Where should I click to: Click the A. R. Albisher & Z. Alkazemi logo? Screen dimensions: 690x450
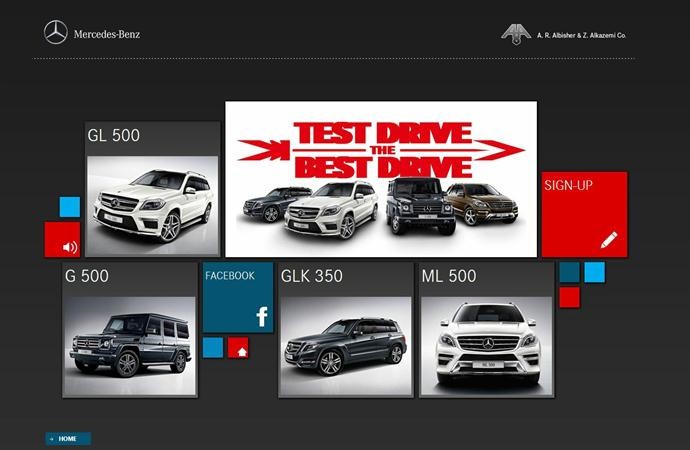tap(516, 34)
